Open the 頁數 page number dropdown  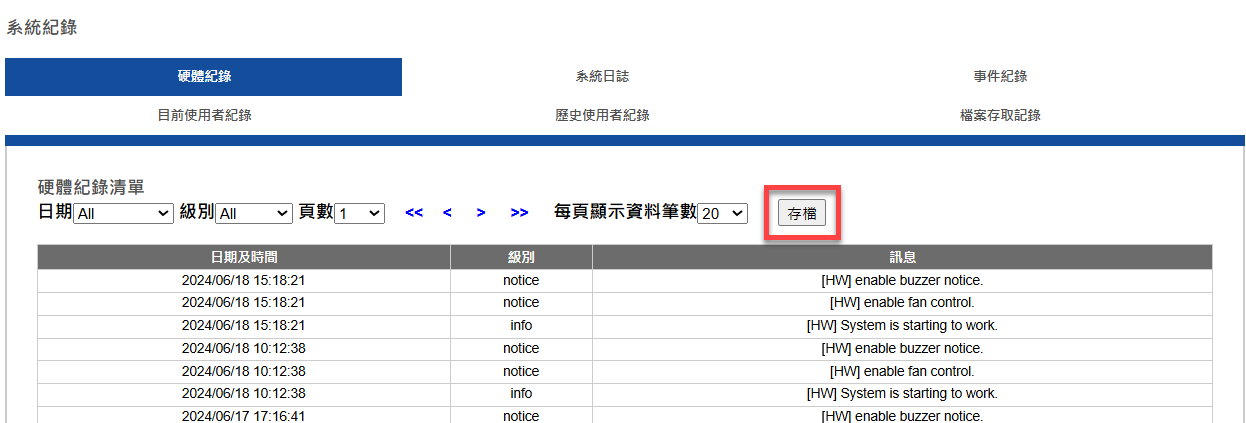pyautogui.click(x=359, y=214)
